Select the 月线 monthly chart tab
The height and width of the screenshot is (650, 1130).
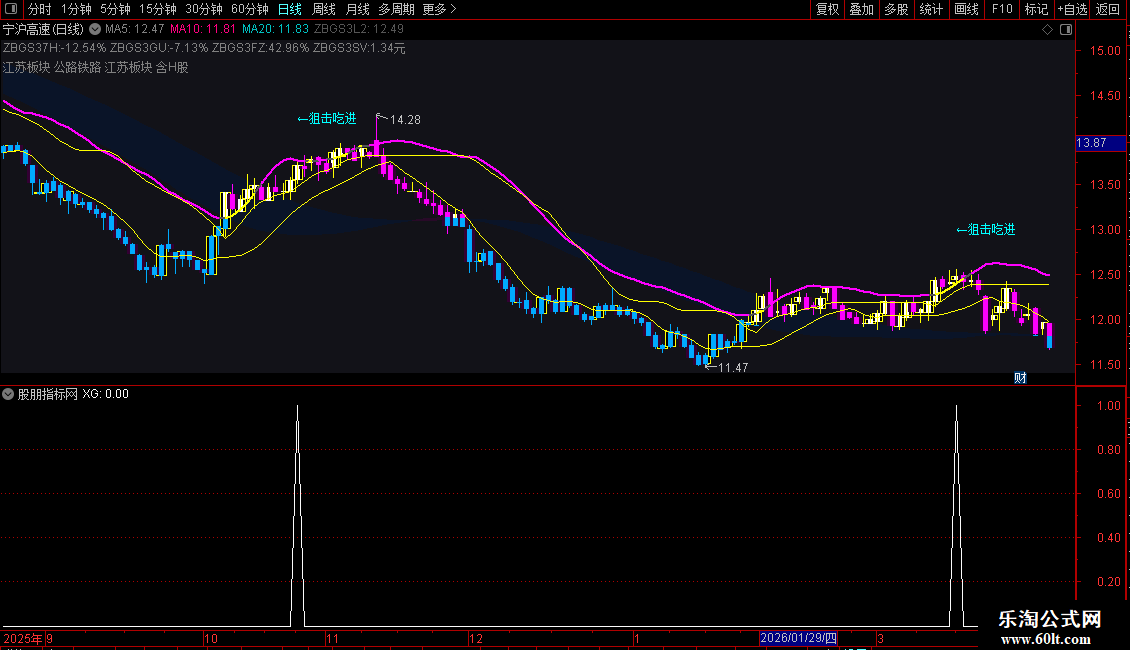pos(358,9)
